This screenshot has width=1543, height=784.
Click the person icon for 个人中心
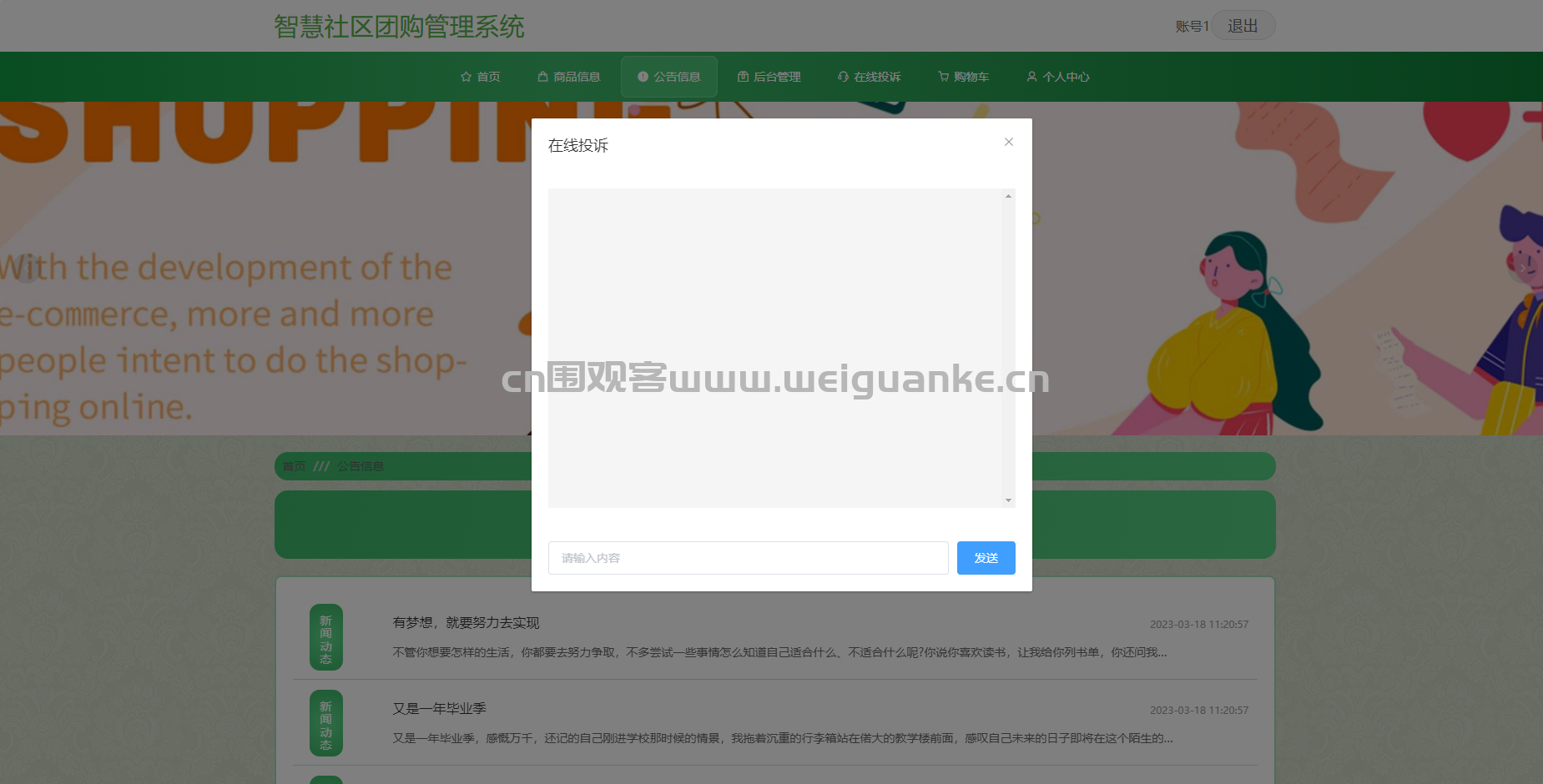click(1031, 77)
